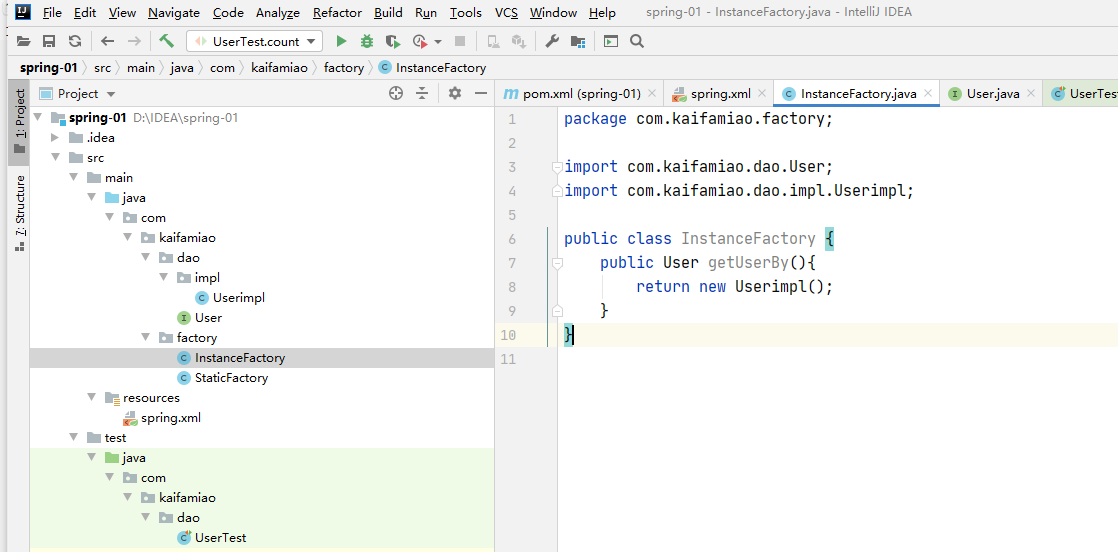1118x552 pixels.
Task: Run UserTest.count with the green play icon
Action: tap(342, 41)
